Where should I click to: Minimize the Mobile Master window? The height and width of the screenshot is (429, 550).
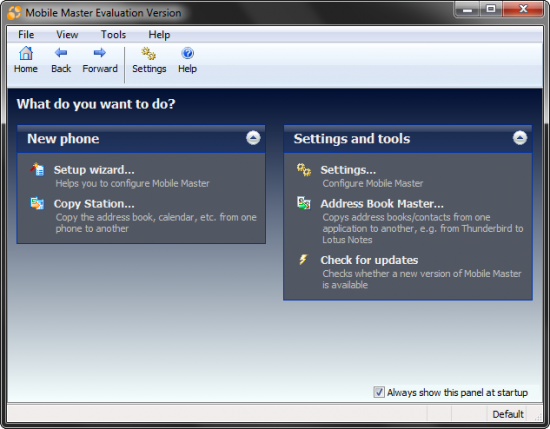[467, 9]
